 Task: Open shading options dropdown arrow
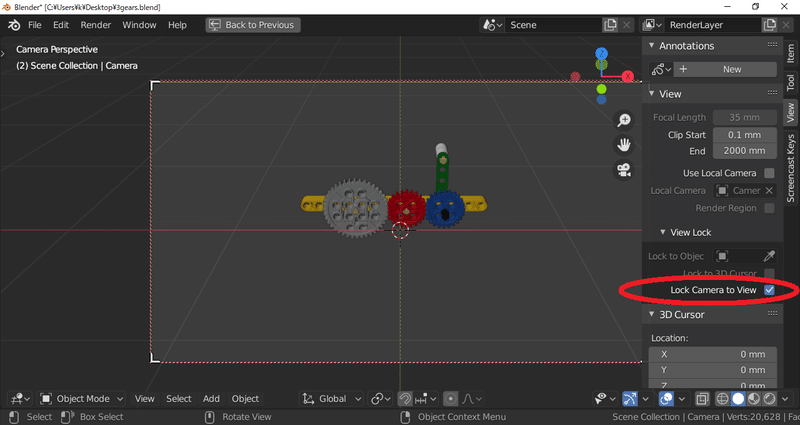point(785,399)
